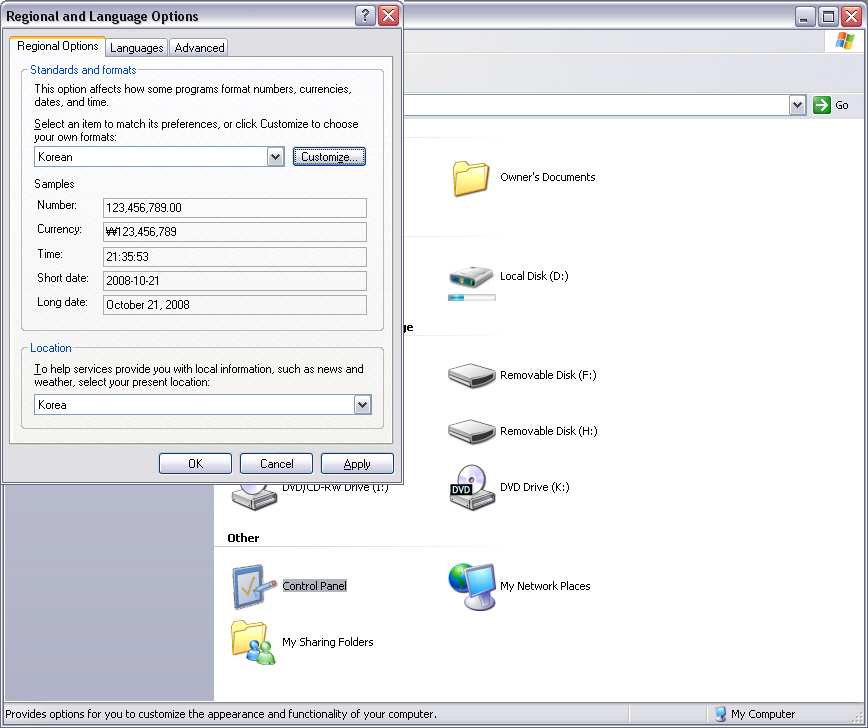Click the Currency sample field
Screen dimensions: 868x728
(235, 232)
